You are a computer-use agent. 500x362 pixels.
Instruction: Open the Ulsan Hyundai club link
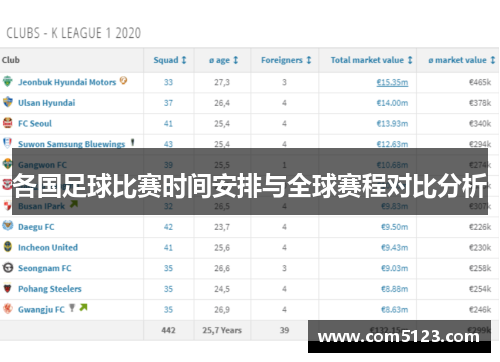tap(47, 103)
